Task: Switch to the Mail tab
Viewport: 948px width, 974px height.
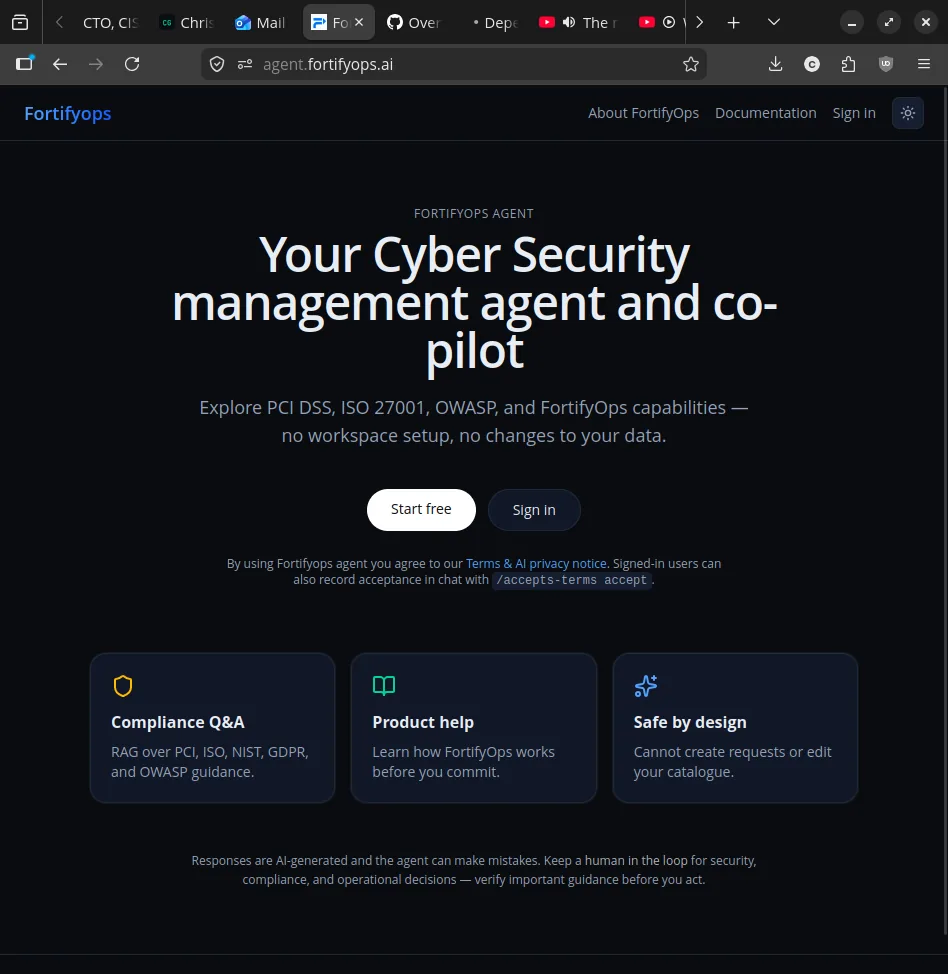Action: (x=262, y=23)
